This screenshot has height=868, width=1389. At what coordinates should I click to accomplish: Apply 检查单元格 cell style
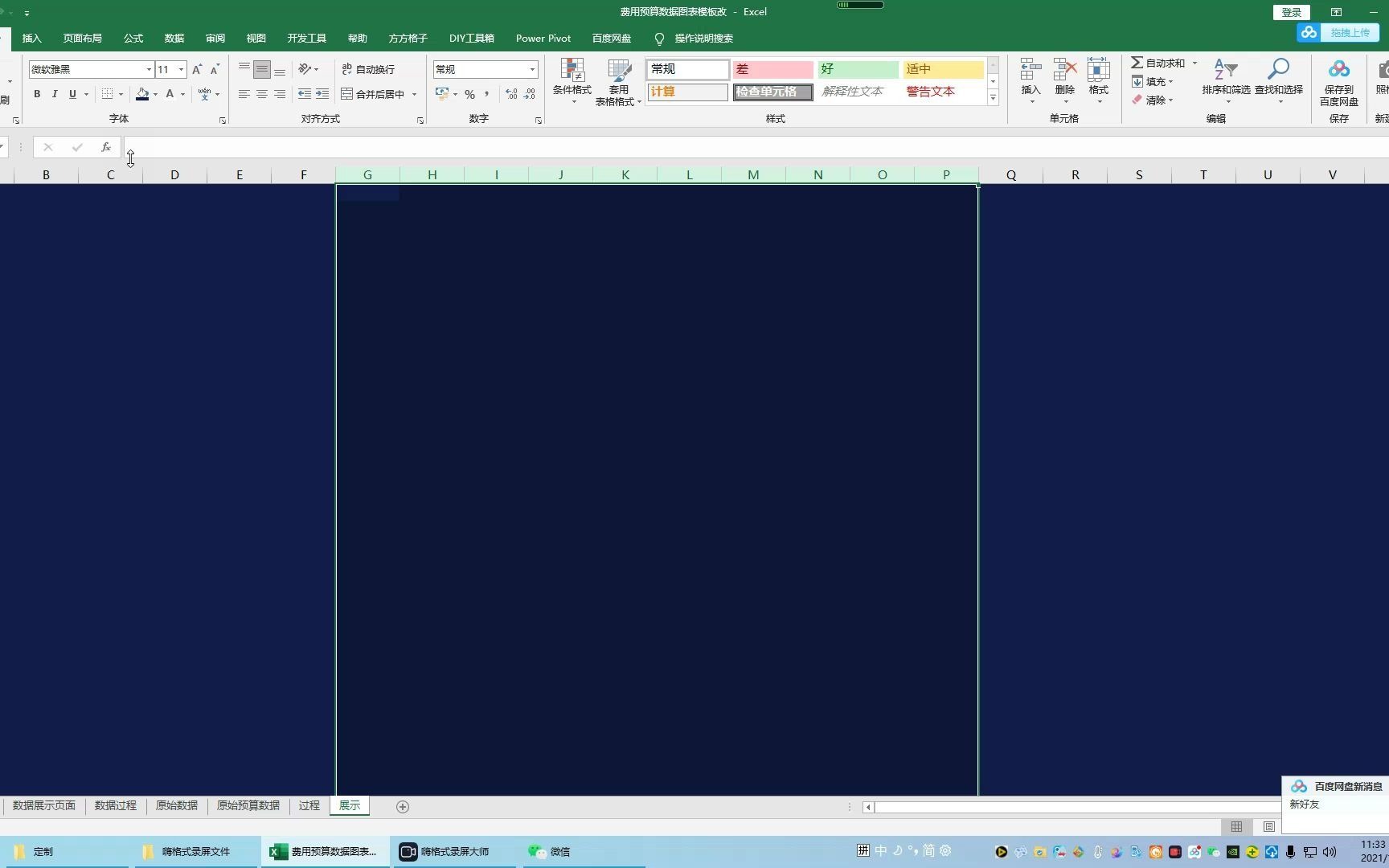(x=772, y=92)
